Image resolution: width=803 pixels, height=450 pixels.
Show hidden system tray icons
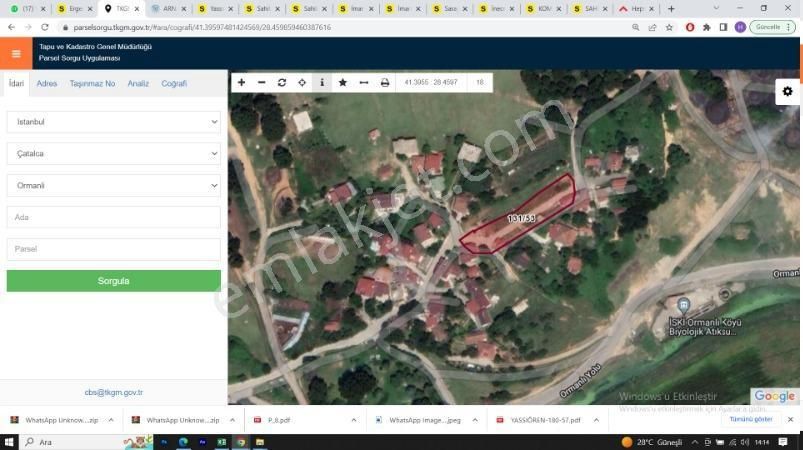[x=694, y=442]
